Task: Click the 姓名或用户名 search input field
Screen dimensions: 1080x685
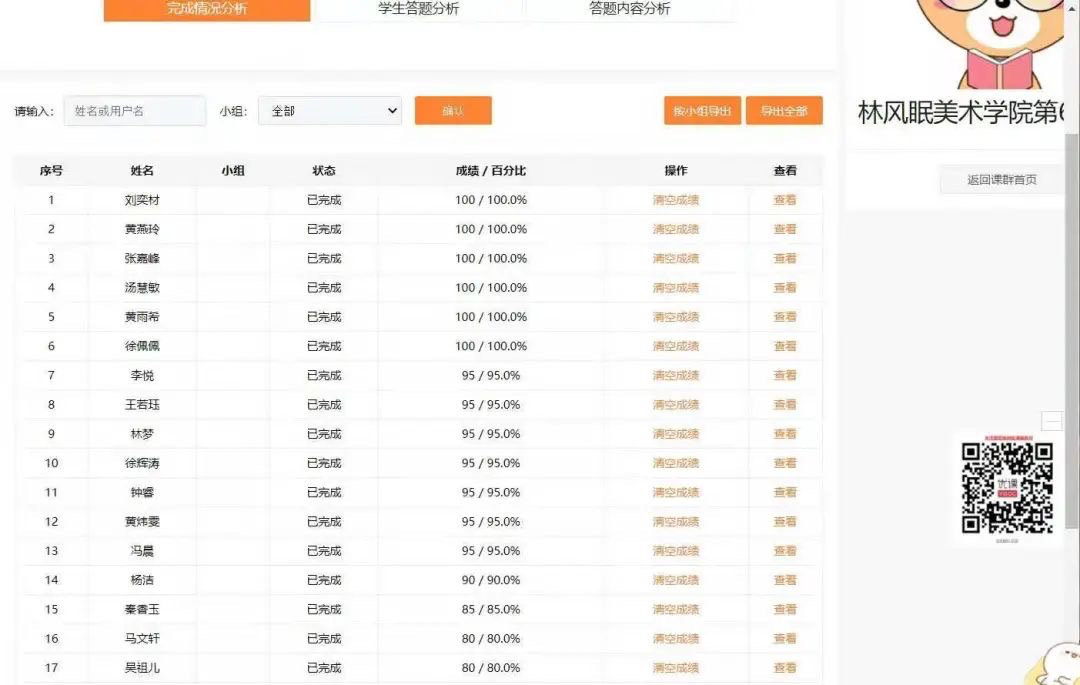Action: 135,111
